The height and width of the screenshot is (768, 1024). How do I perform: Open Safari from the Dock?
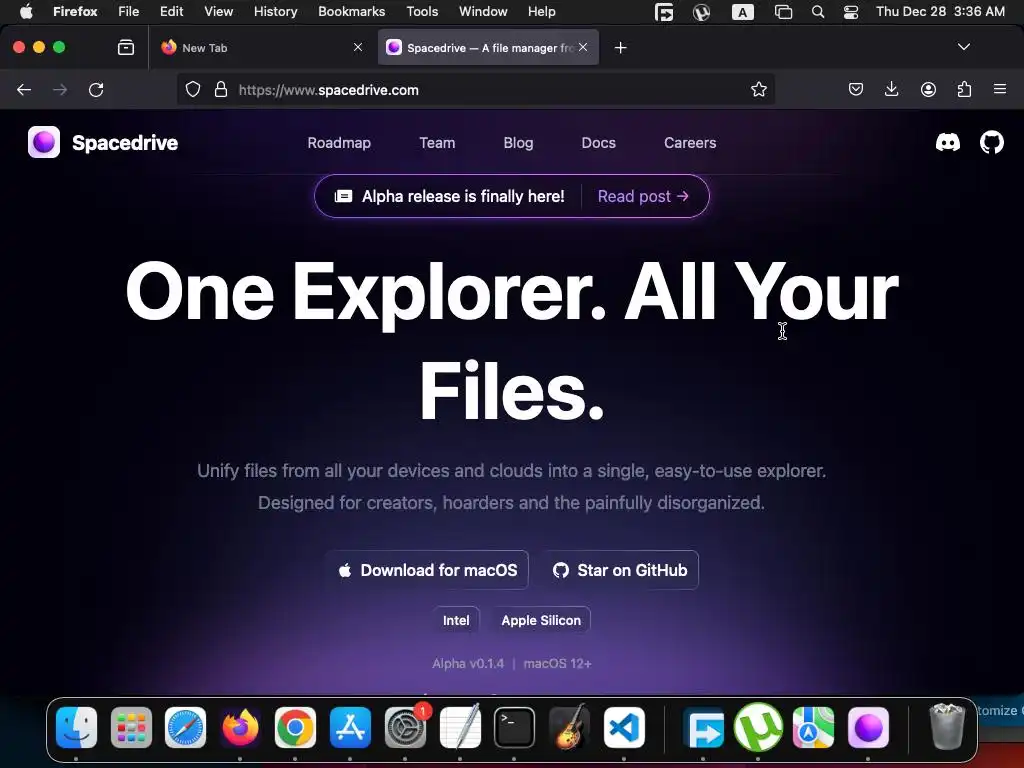(185, 727)
